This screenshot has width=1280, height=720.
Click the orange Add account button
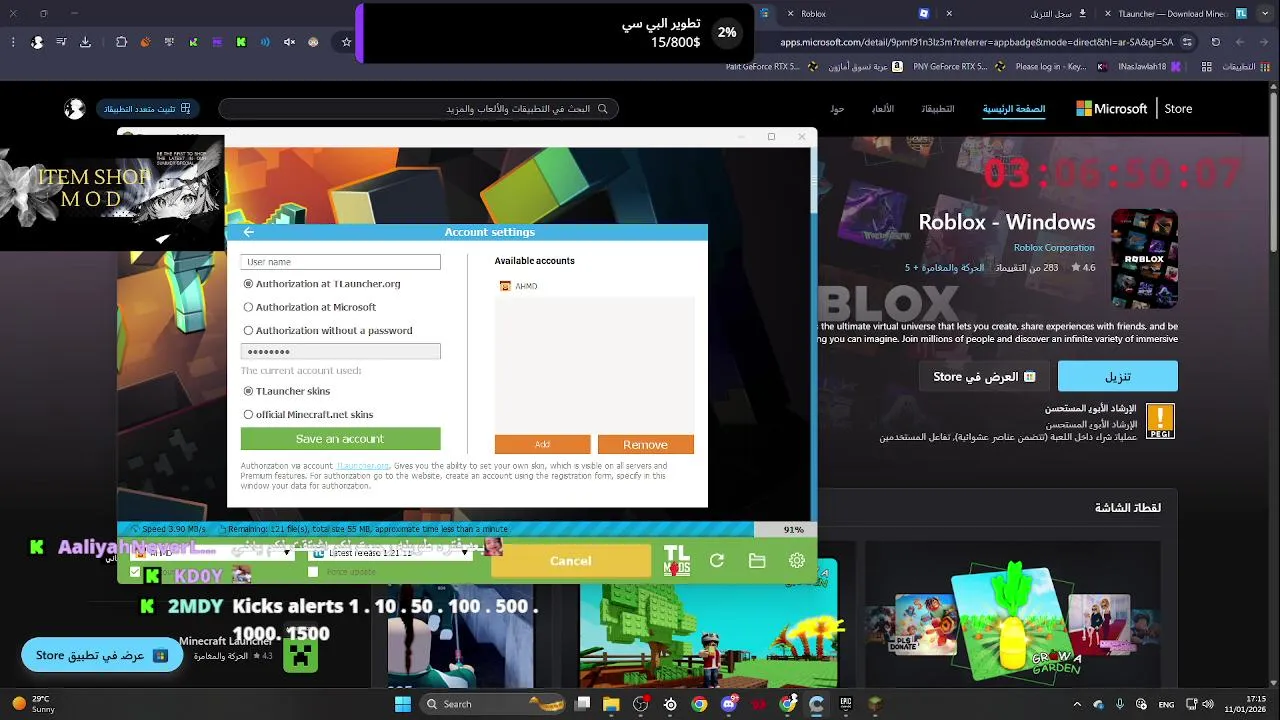(x=542, y=444)
